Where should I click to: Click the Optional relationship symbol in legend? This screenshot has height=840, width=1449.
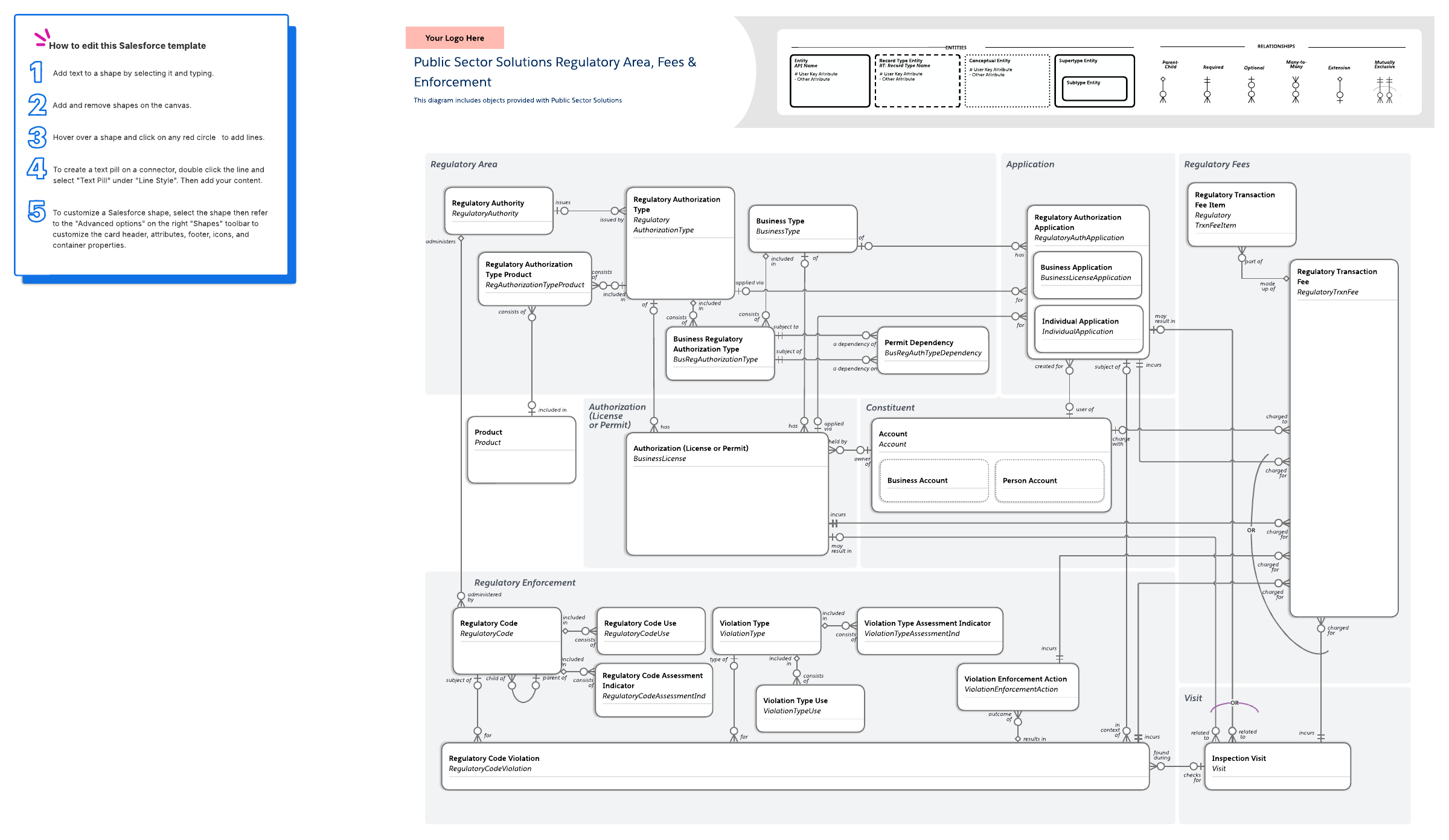[x=1251, y=89]
